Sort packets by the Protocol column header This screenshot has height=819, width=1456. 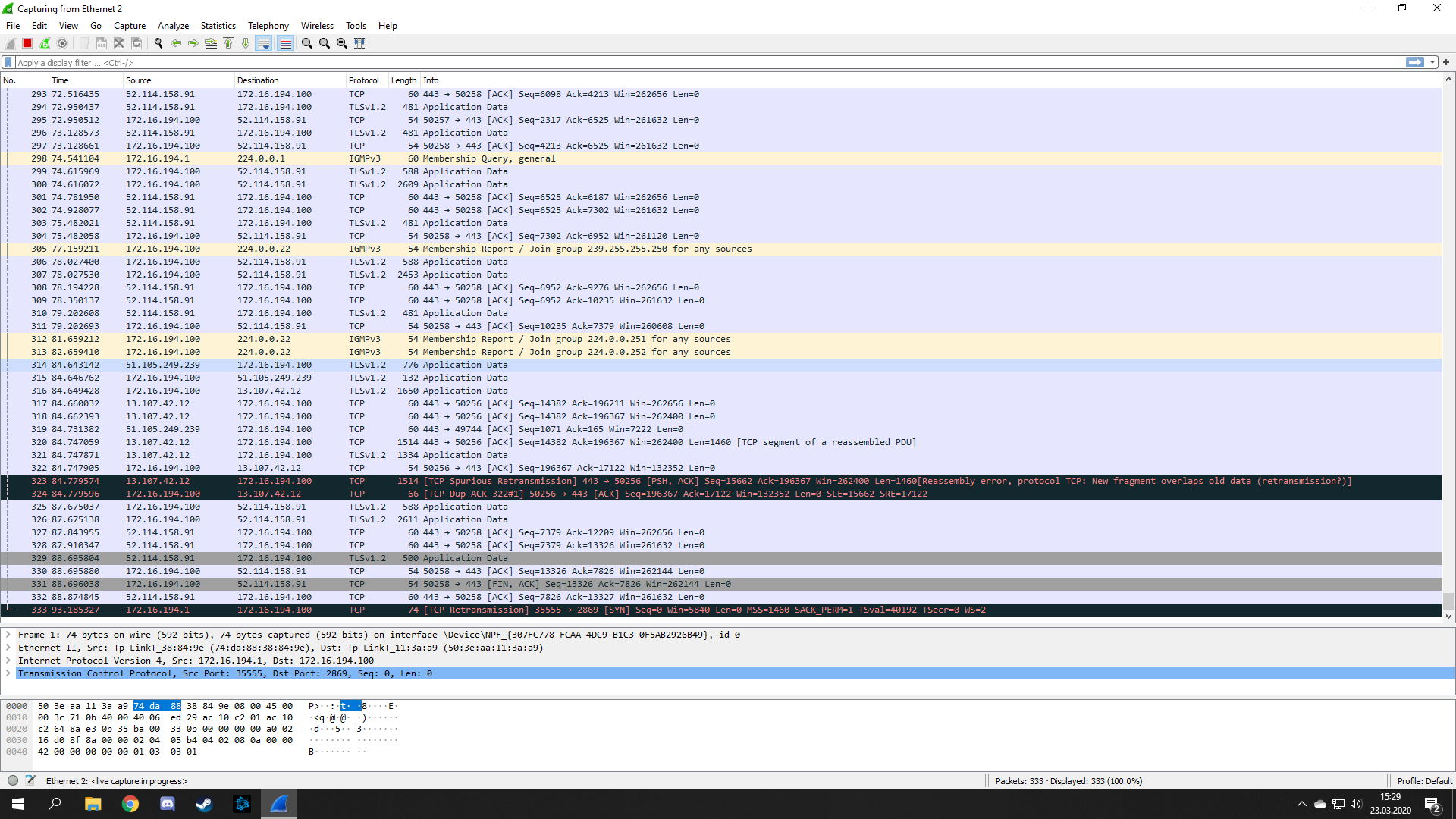point(364,80)
